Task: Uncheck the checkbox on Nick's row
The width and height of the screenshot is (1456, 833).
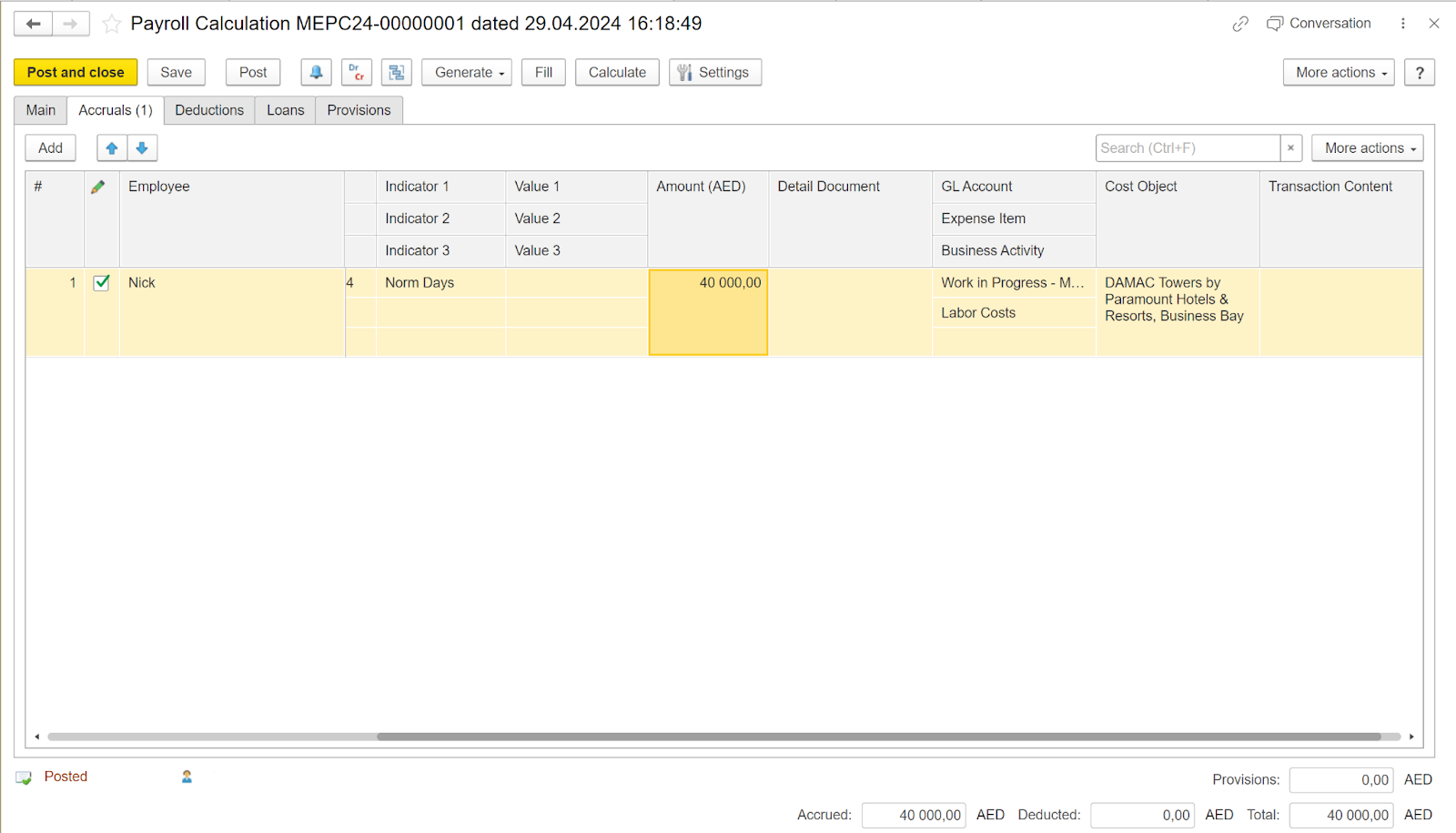Action: tap(101, 282)
